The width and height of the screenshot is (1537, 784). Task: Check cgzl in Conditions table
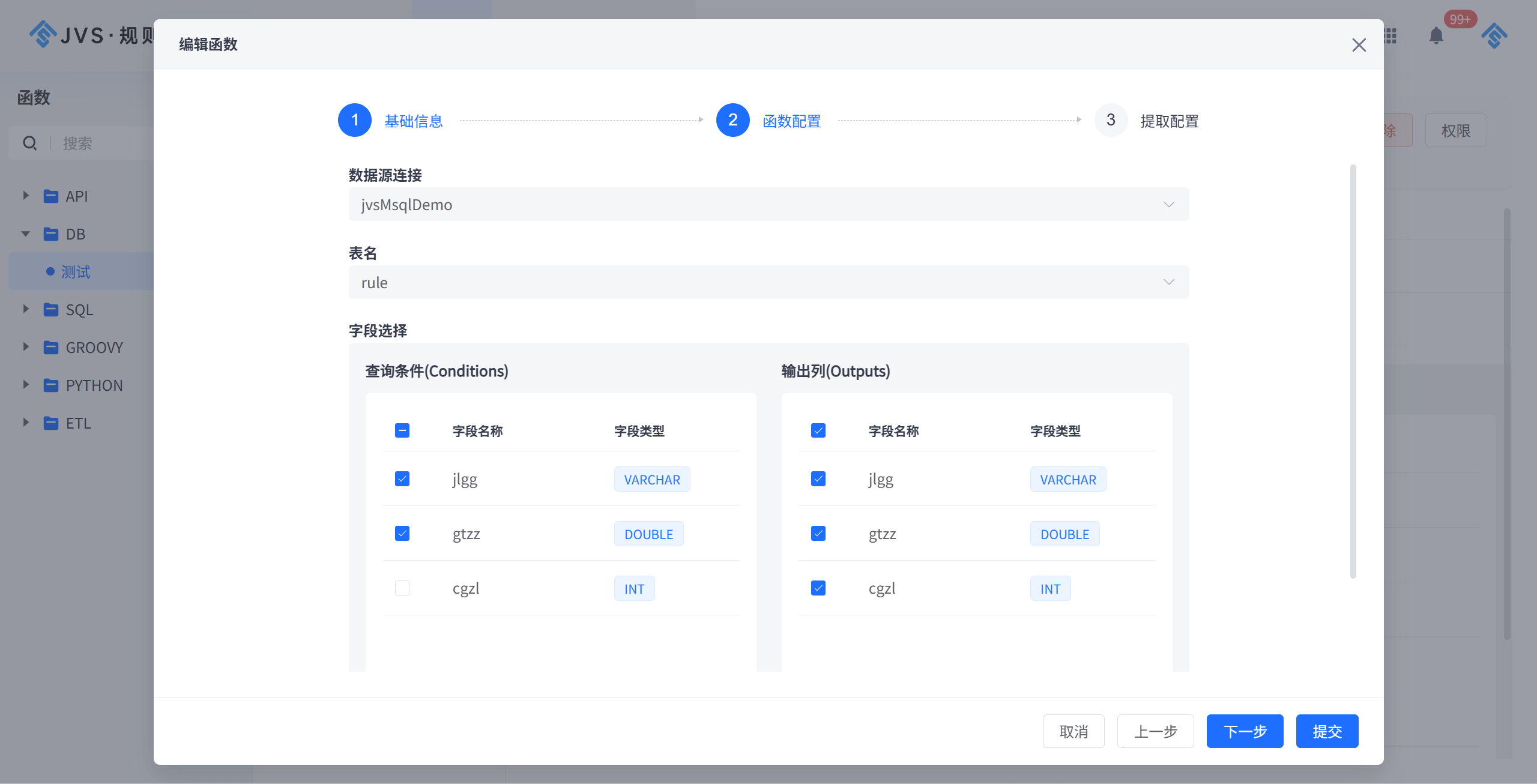(x=402, y=588)
